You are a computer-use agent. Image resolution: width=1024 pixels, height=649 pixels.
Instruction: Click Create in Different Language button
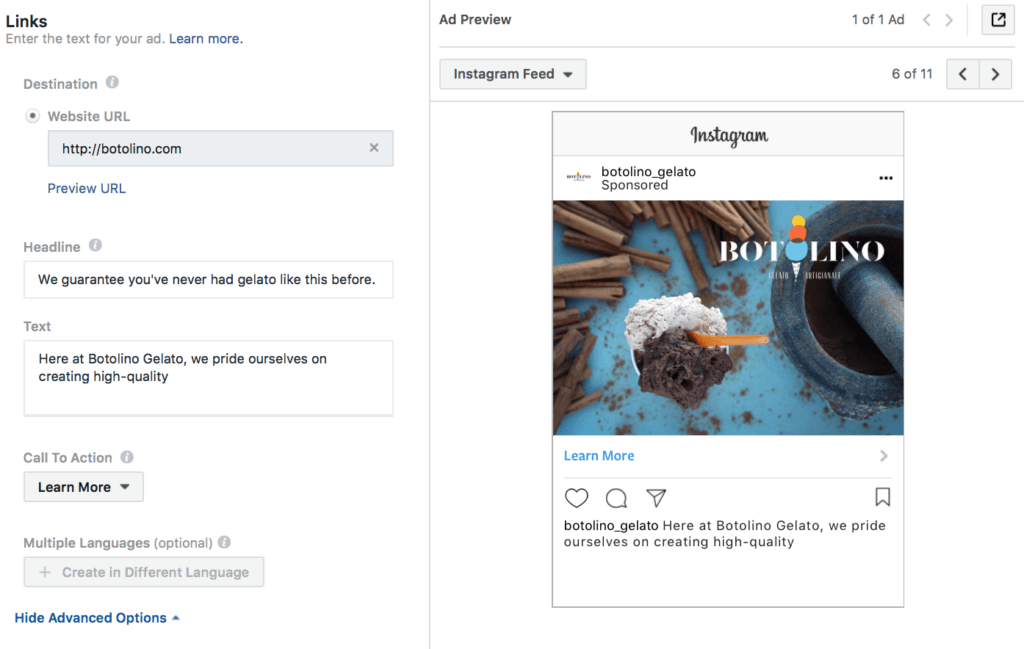pyautogui.click(x=144, y=572)
